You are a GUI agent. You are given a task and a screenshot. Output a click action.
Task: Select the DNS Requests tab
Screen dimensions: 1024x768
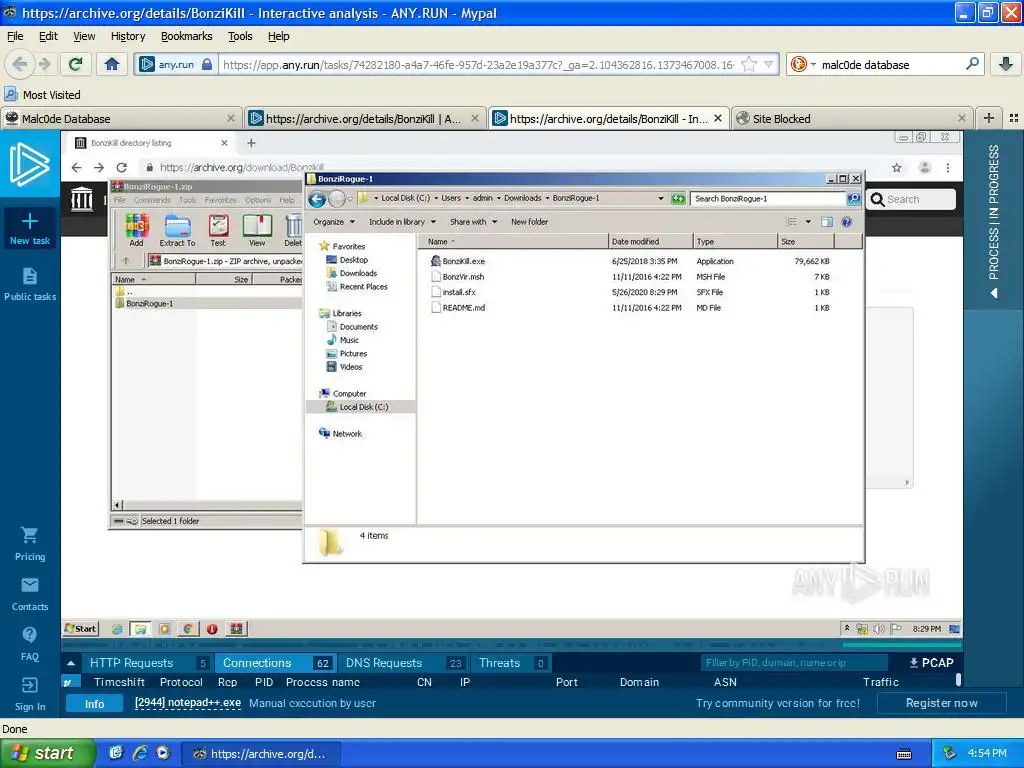(x=402, y=663)
